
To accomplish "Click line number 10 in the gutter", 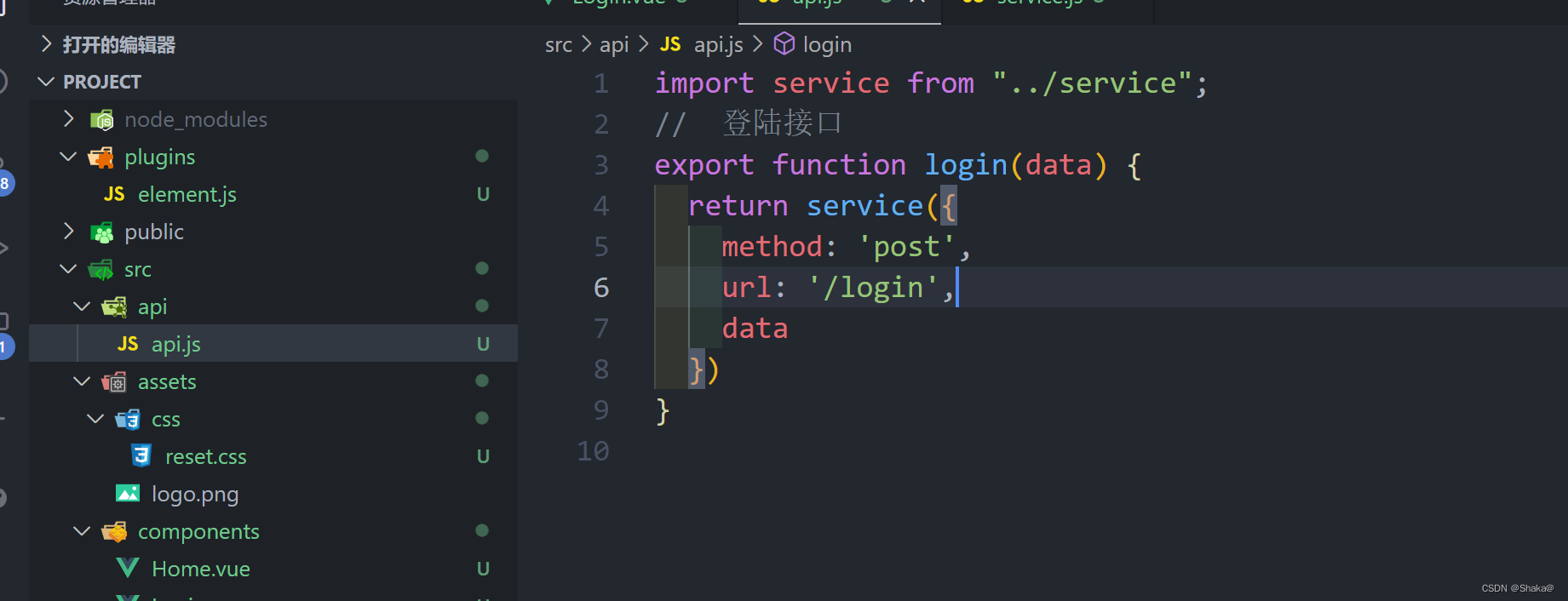I will click(x=593, y=451).
